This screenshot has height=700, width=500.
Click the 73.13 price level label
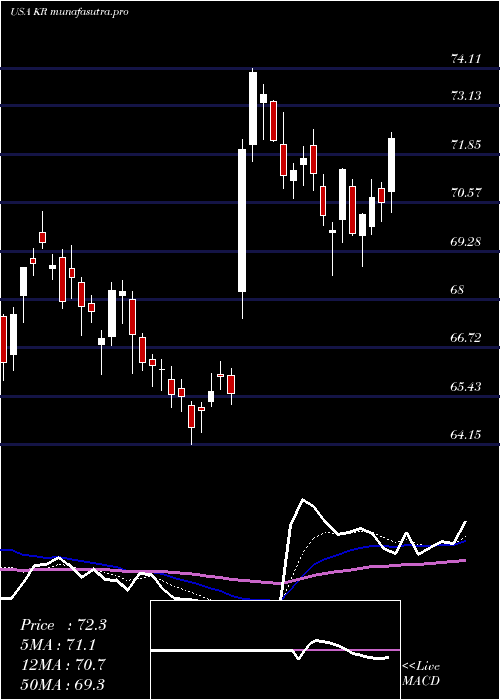[466, 95]
